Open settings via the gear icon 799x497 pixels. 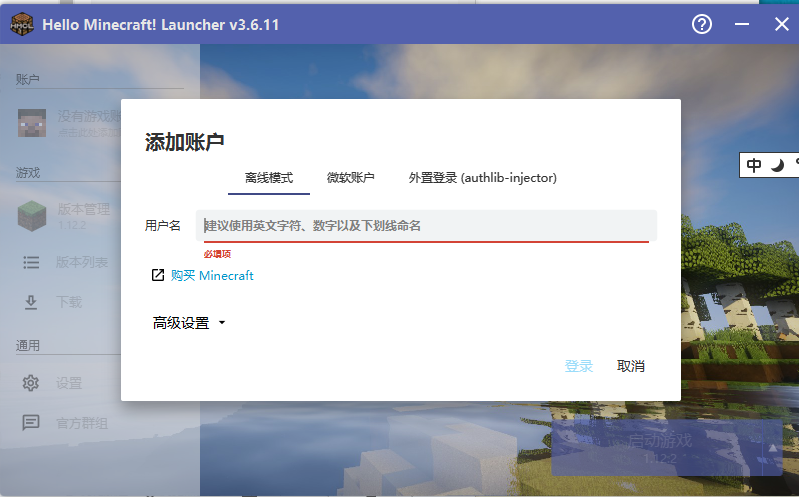point(32,383)
